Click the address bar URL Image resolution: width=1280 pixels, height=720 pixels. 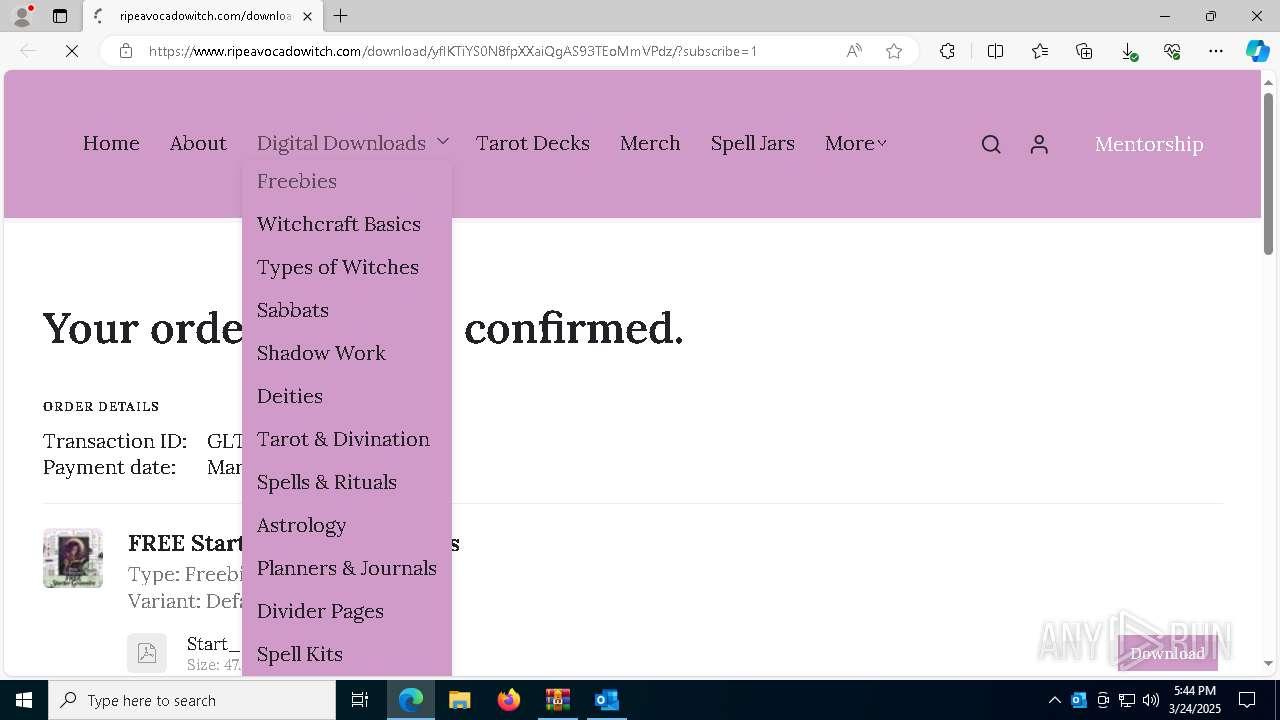[x=453, y=51]
